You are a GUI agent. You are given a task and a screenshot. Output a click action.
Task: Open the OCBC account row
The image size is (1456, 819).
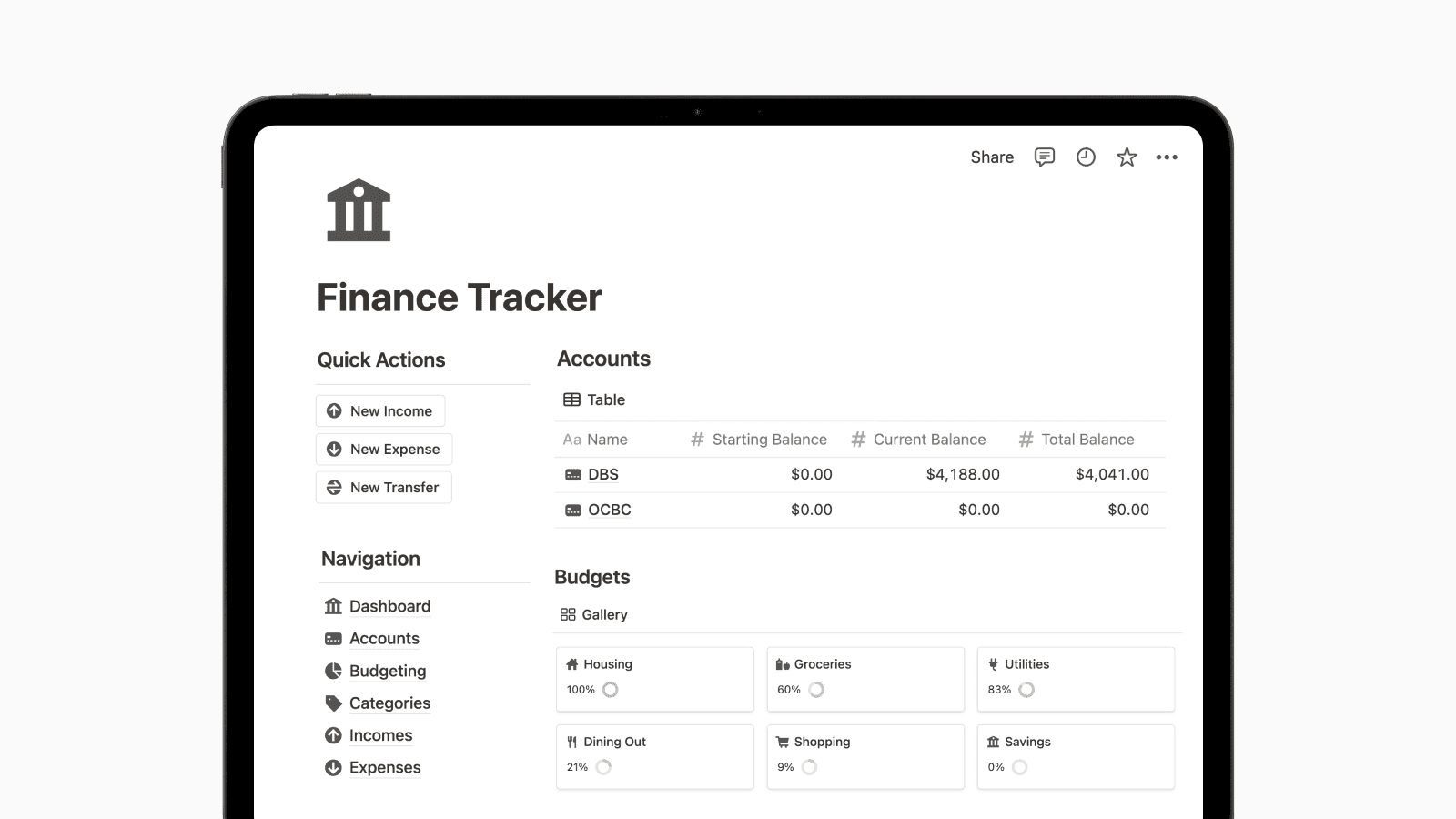coord(610,510)
